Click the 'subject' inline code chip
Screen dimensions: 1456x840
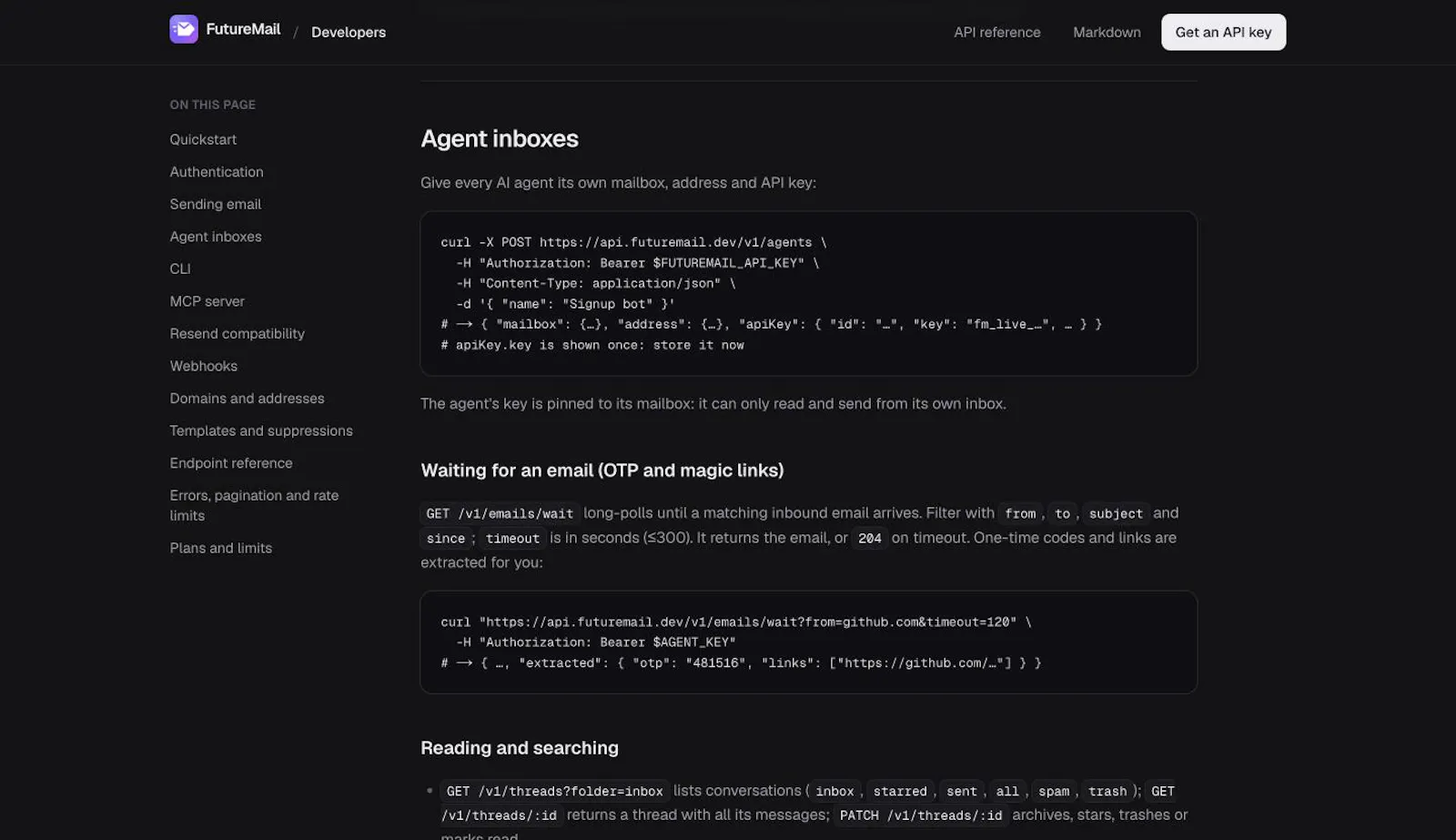[1116, 513]
